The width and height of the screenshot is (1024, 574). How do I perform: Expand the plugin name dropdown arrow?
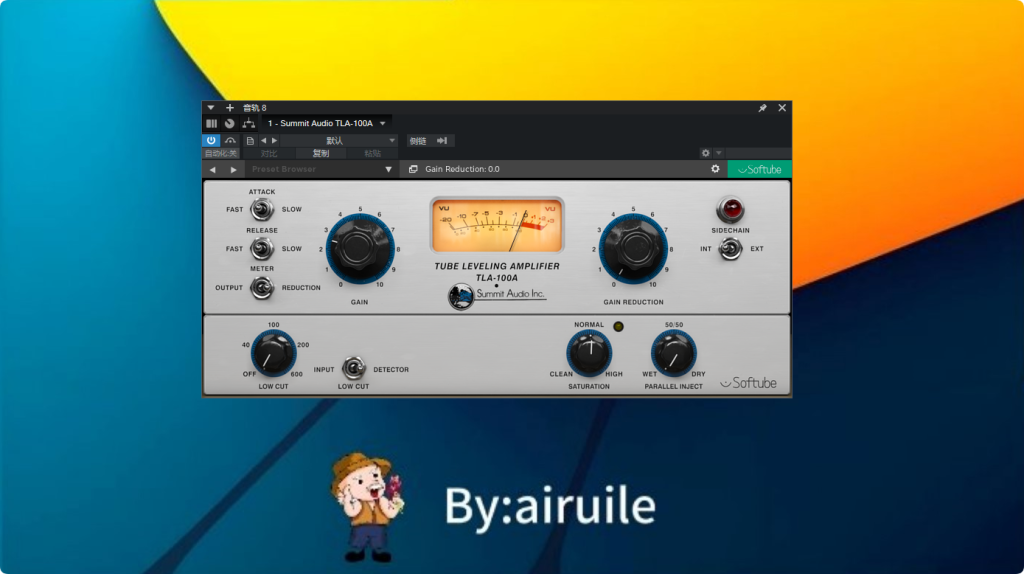[383, 123]
